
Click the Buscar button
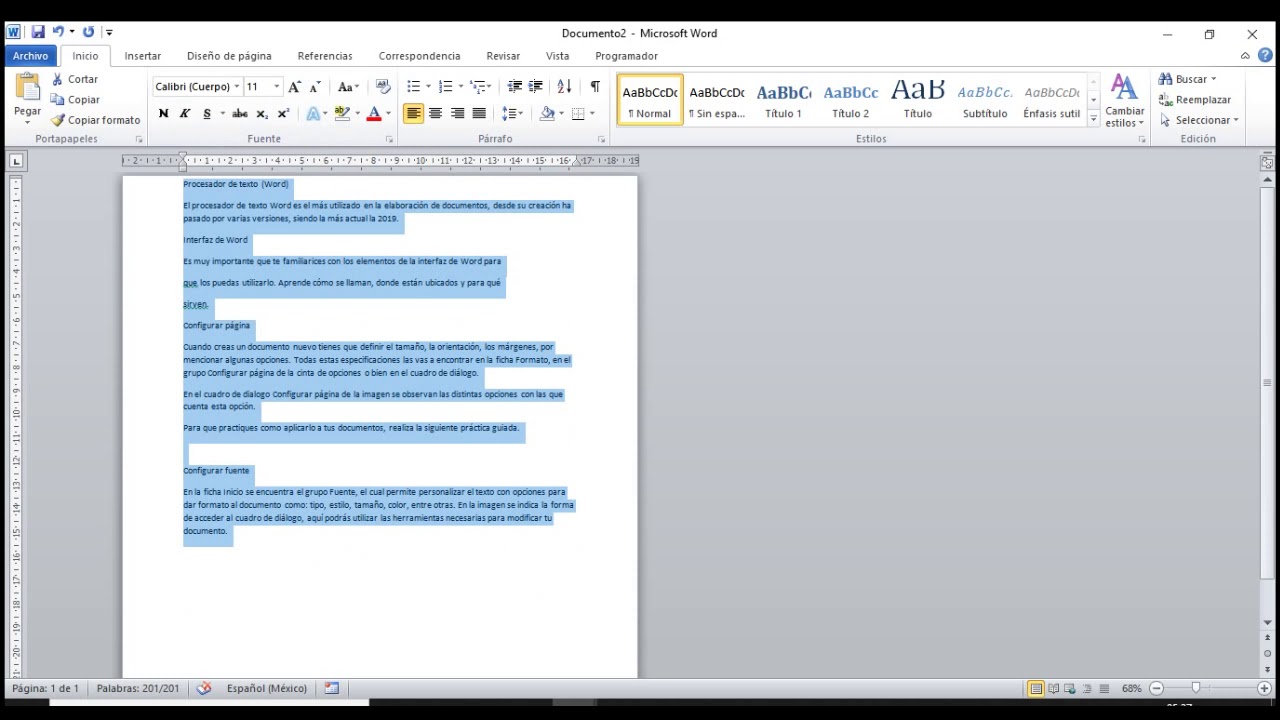(x=1188, y=79)
